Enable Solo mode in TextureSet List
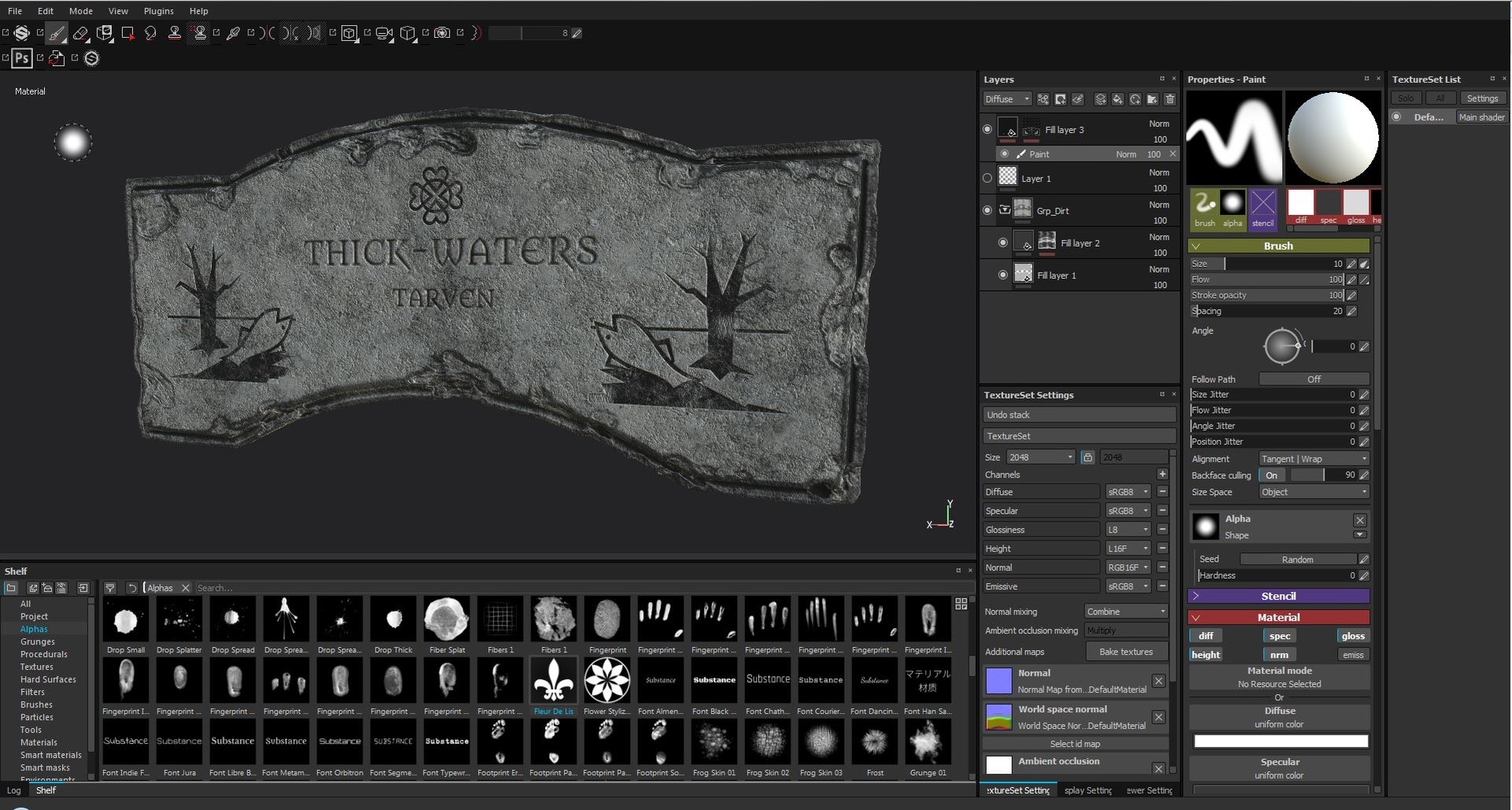1512x810 pixels. 1406,97
